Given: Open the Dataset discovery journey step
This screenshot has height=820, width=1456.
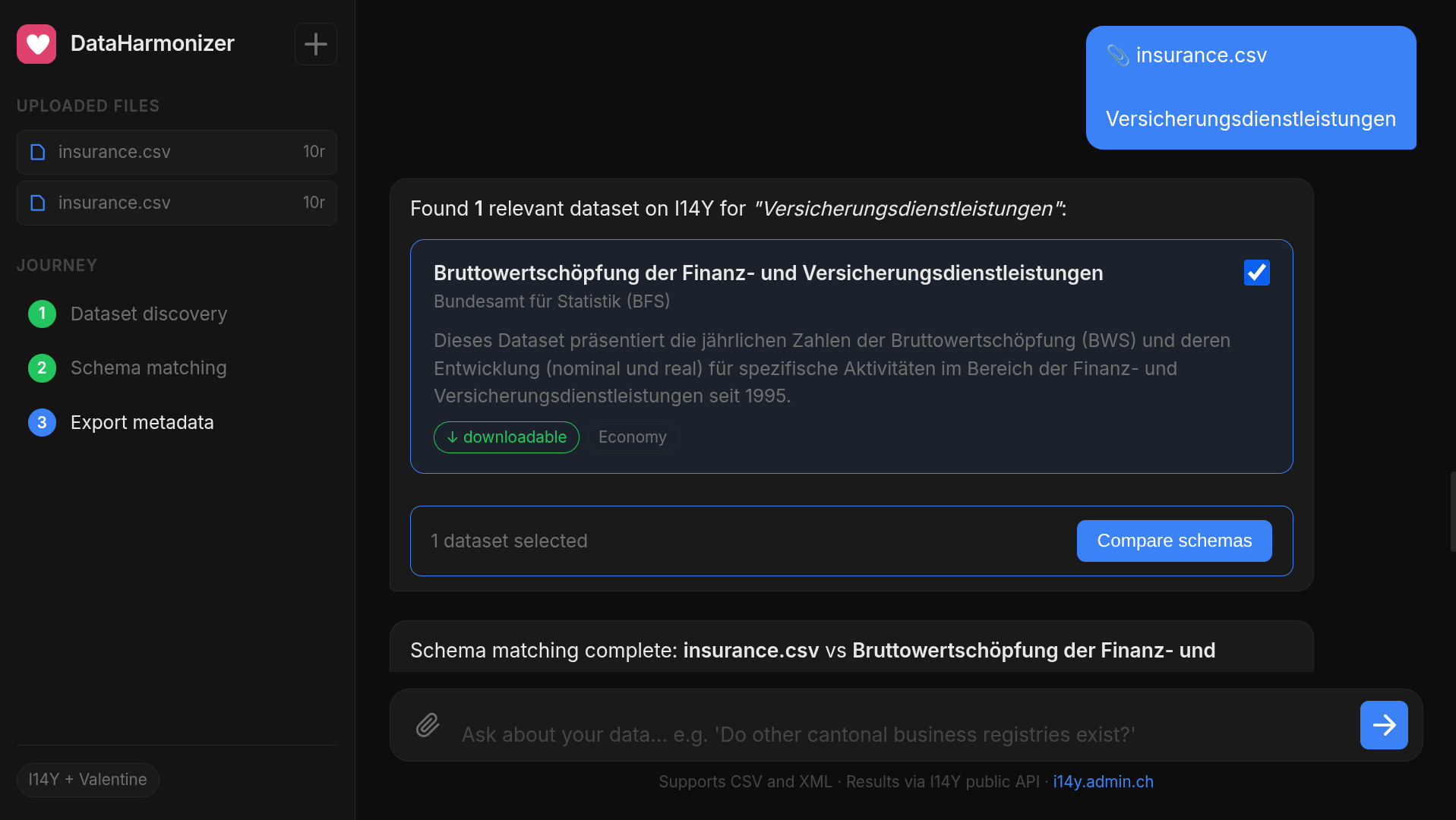Looking at the screenshot, I should point(149,314).
